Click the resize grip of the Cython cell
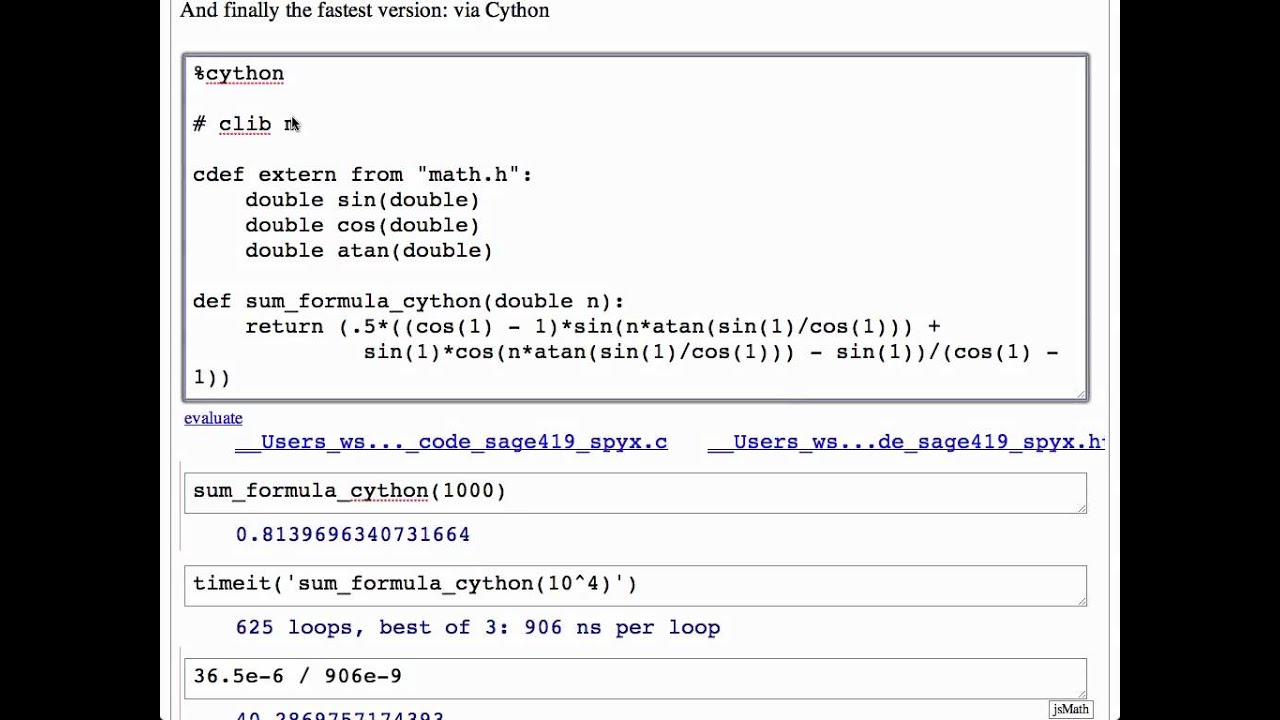The image size is (1280, 720). pyautogui.click(x=1080, y=393)
